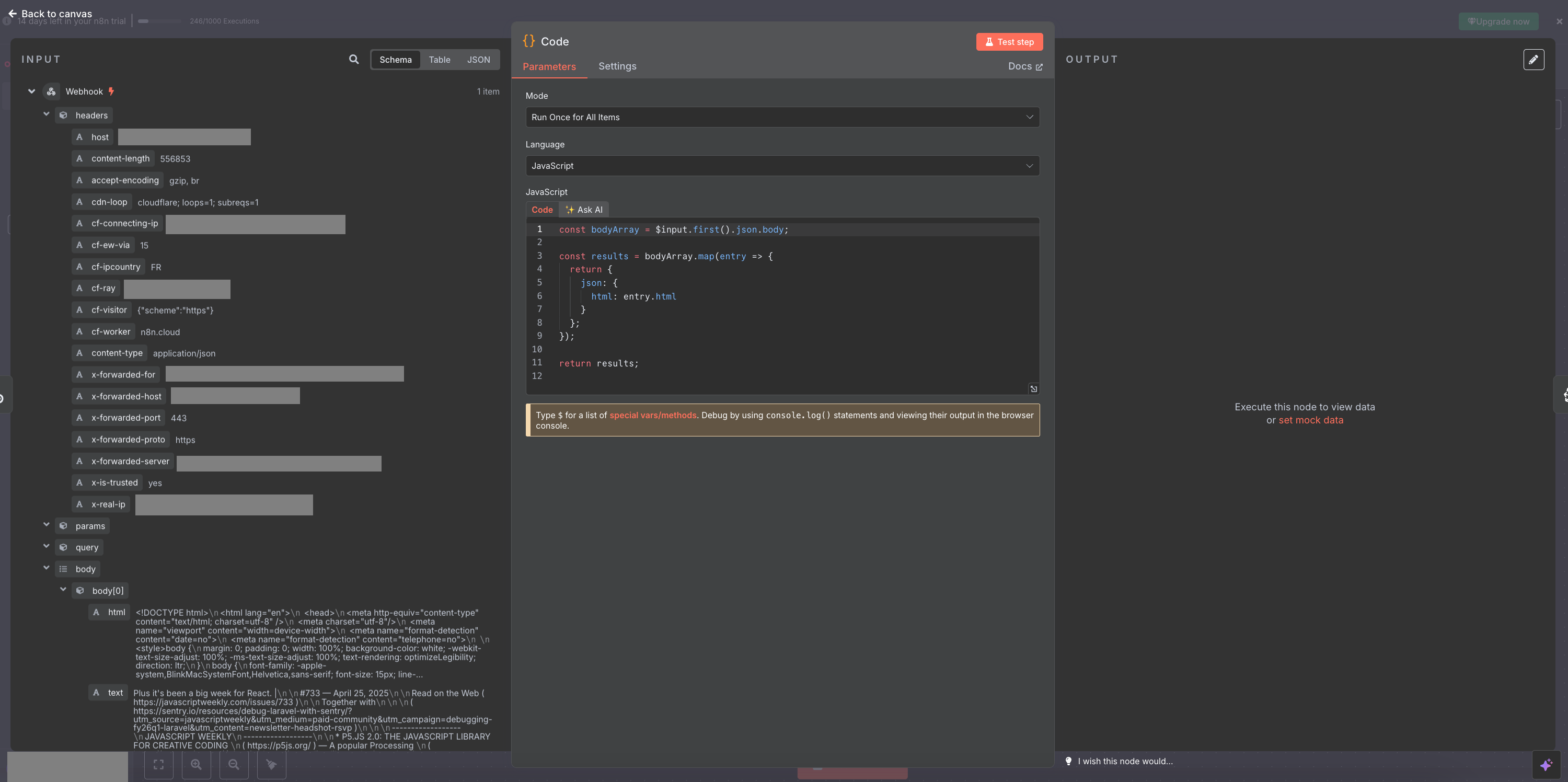The height and width of the screenshot is (782, 1568).
Task: Select the Parameters tab
Action: [549, 66]
